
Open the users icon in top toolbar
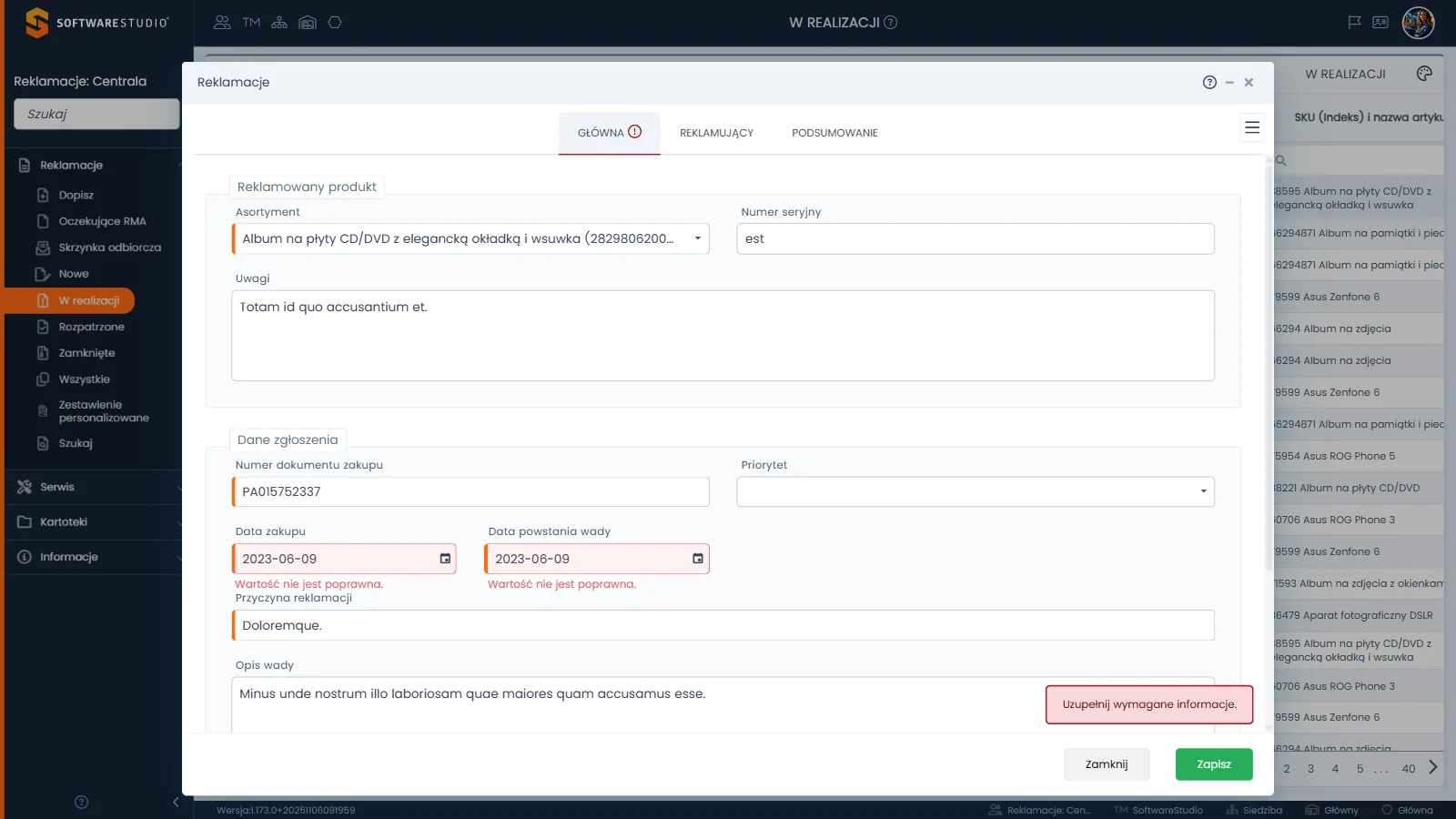click(x=222, y=23)
